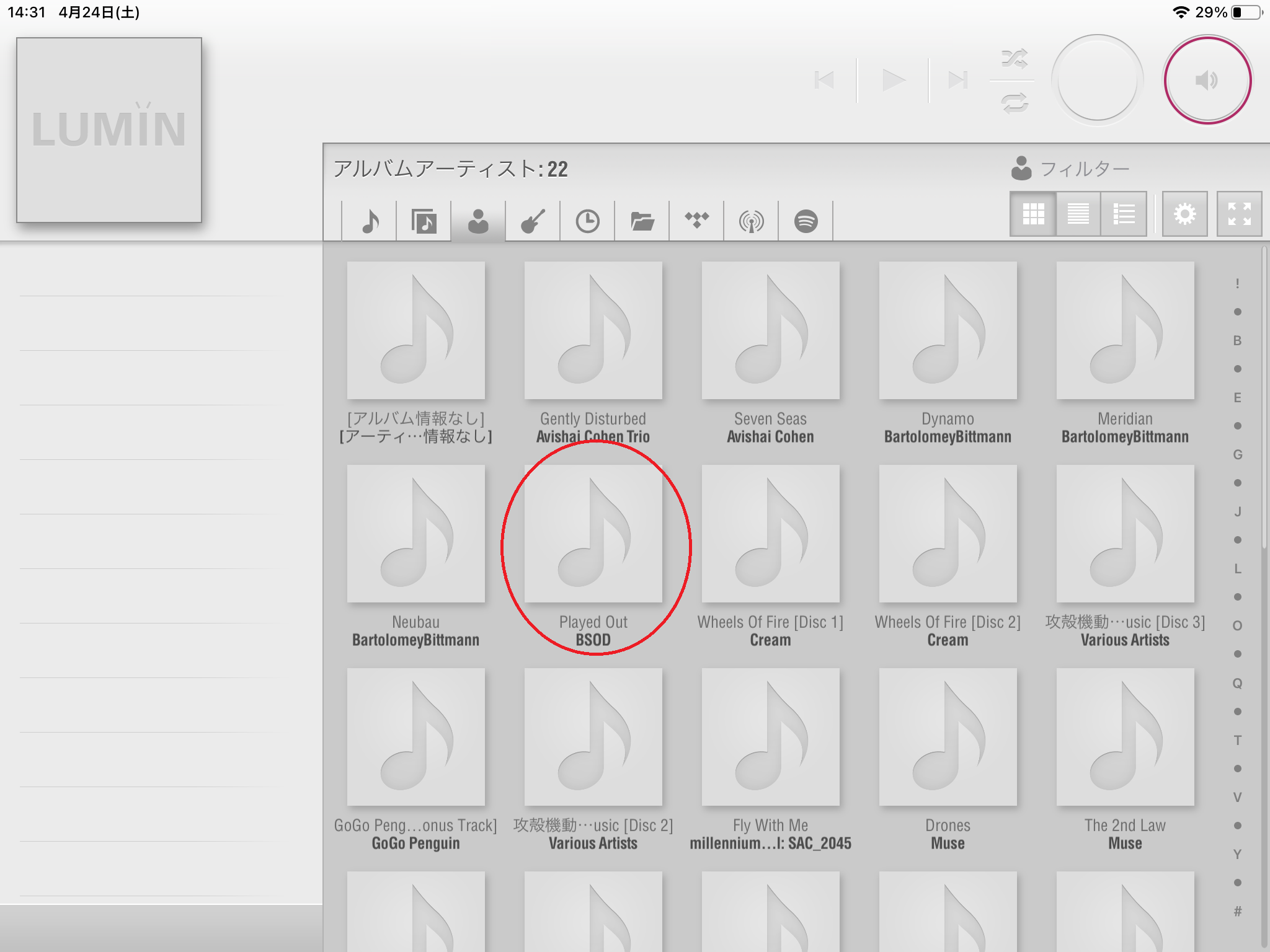Tap the Wi-Fi status icon
1270x952 pixels.
coord(1181,12)
